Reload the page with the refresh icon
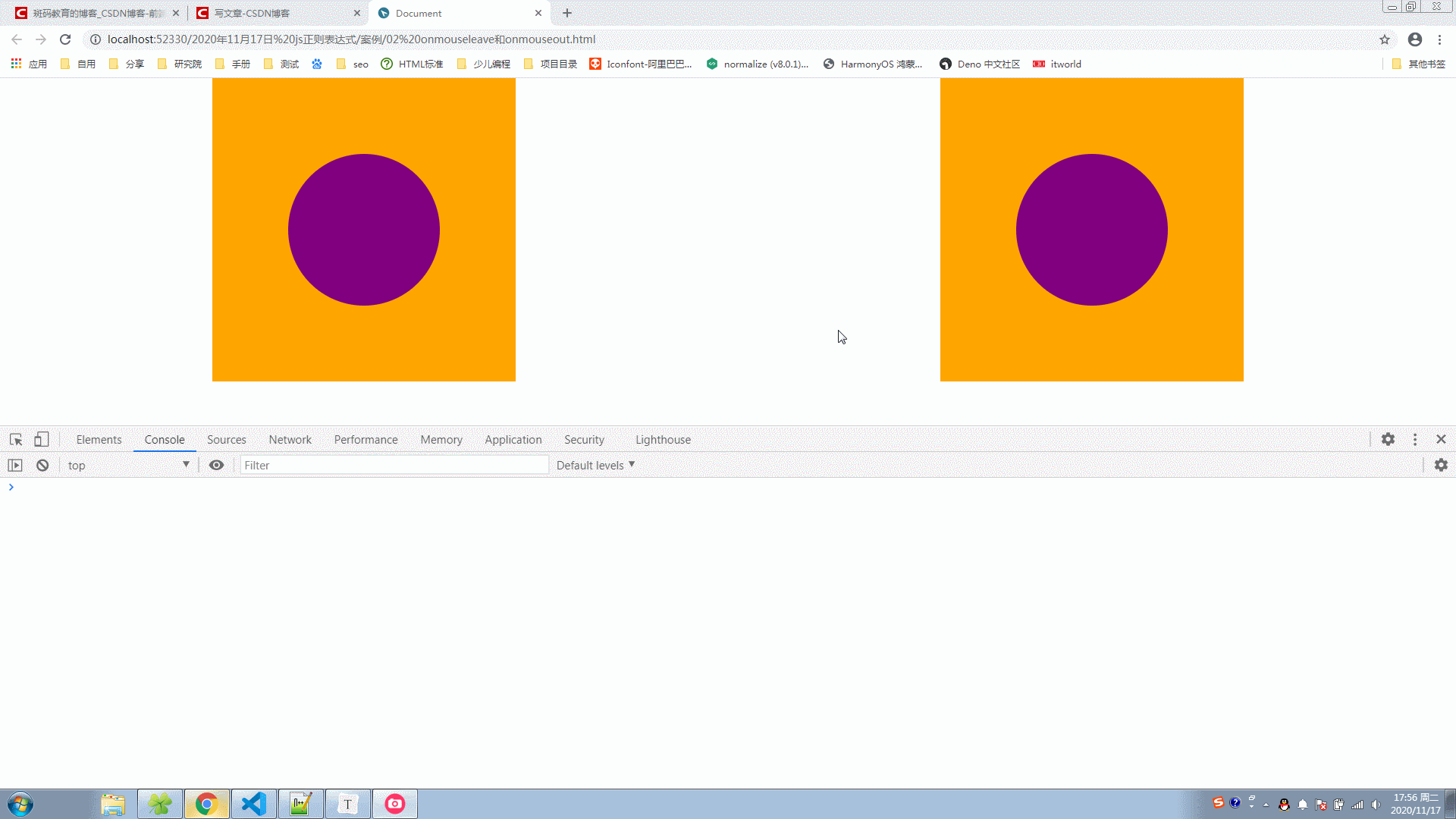1456x819 pixels. (x=65, y=39)
